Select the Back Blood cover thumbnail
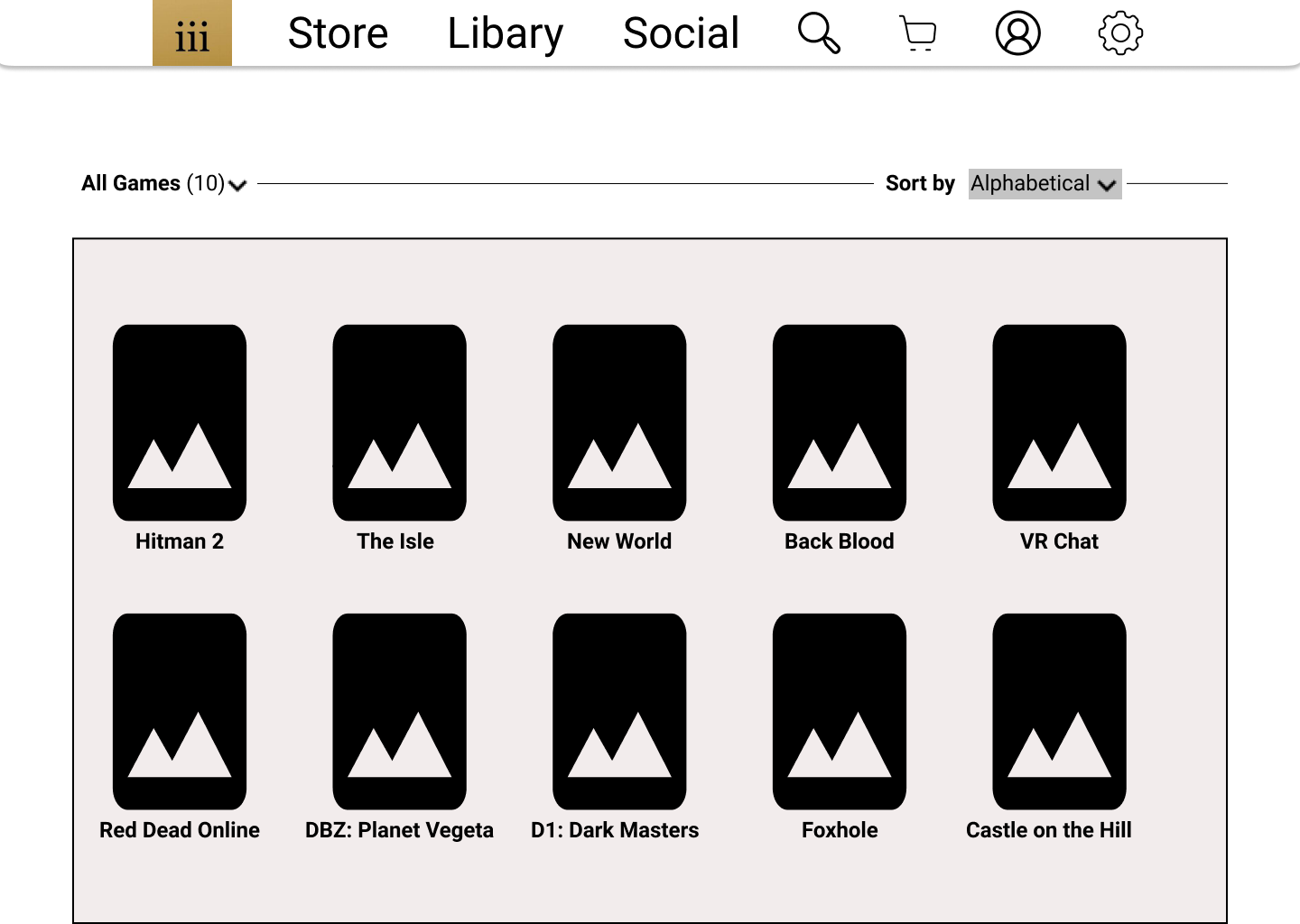Image resolution: width=1300 pixels, height=924 pixels. point(840,422)
